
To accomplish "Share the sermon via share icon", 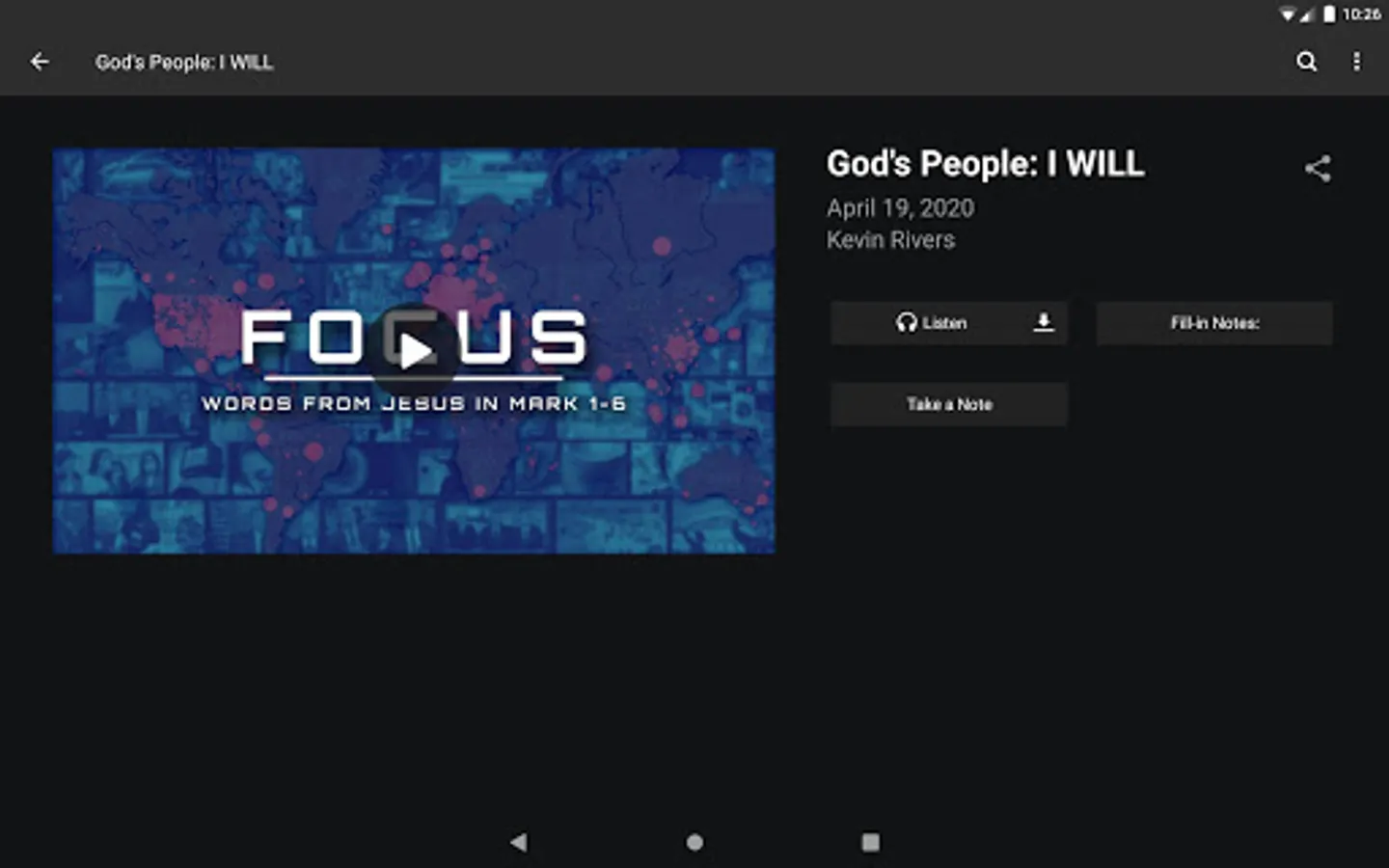I will pyautogui.click(x=1318, y=169).
